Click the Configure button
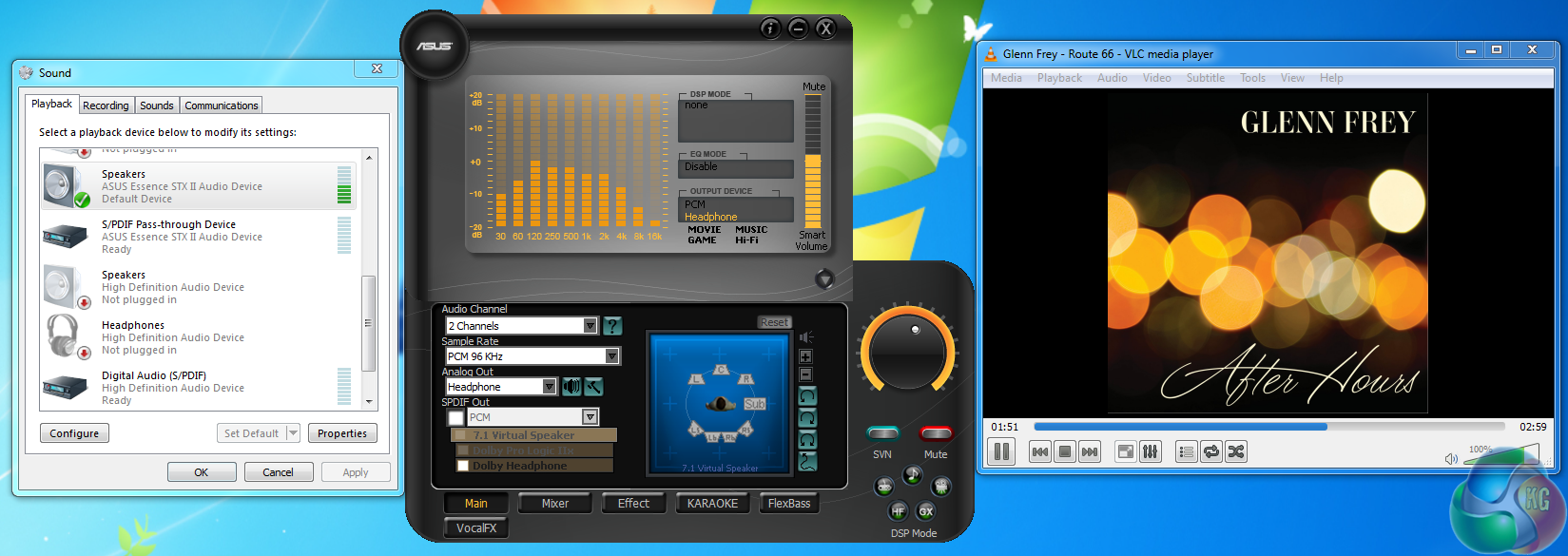This screenshot has width=1568, height=556. coord(74,433)
